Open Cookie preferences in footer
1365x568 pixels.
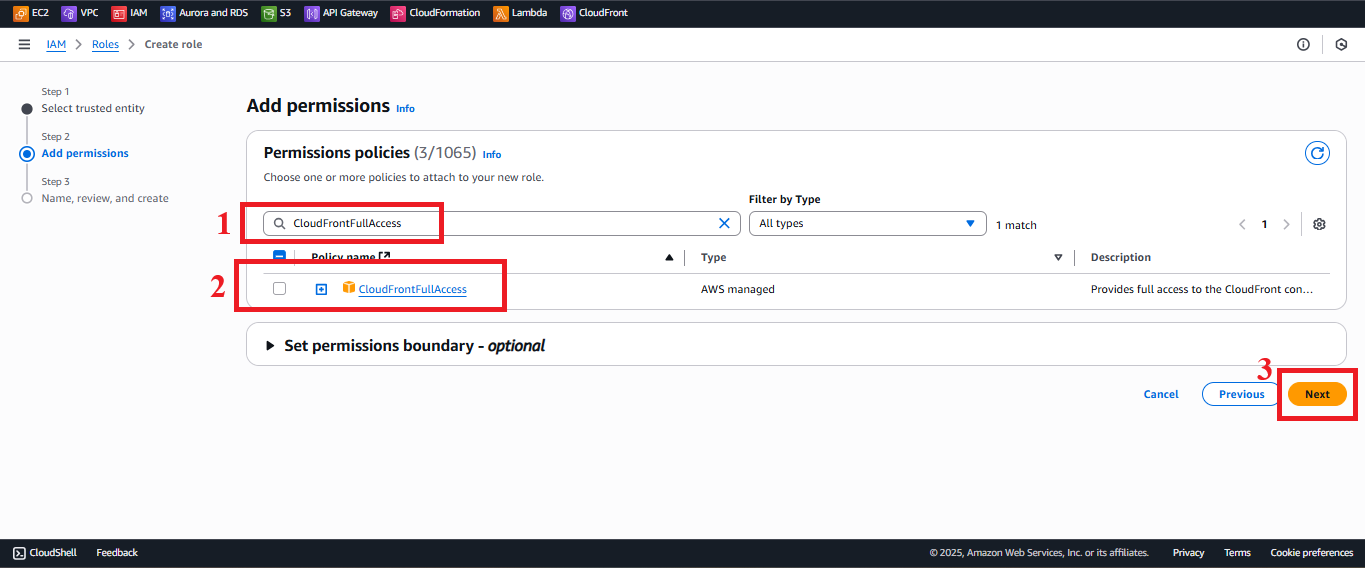1311,552
